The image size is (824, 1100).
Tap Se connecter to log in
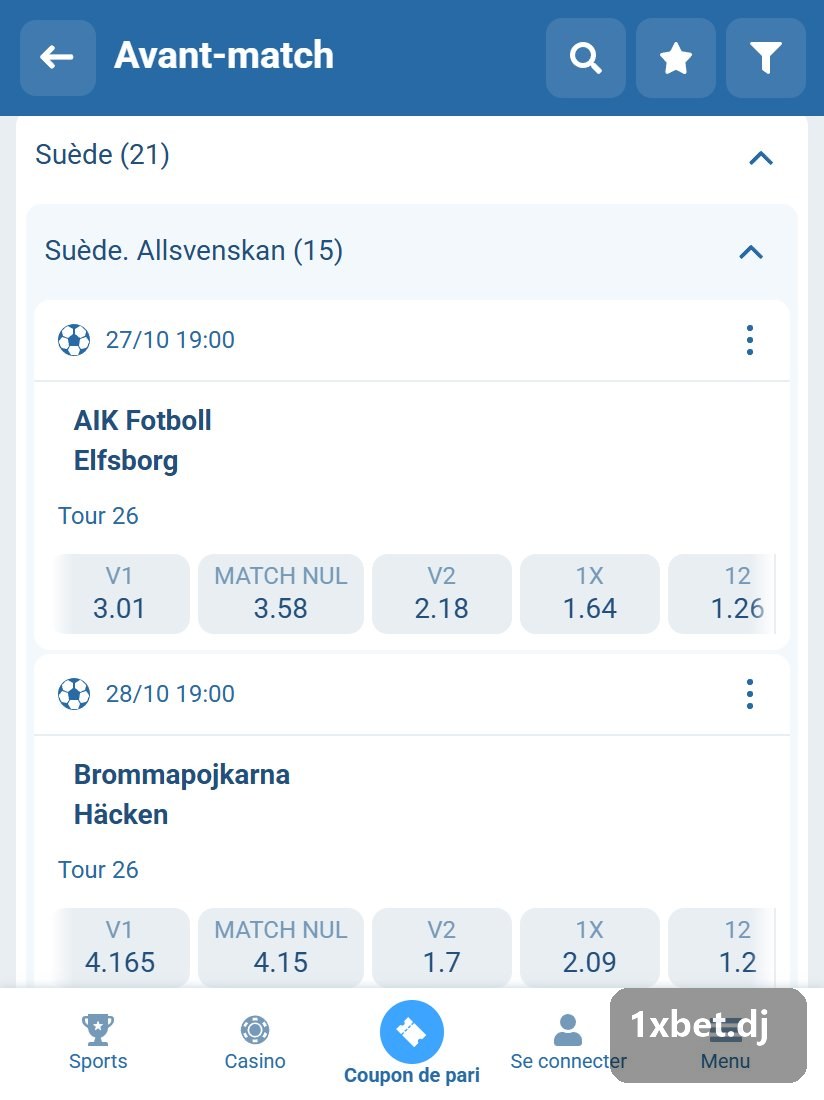(568, 1042)
